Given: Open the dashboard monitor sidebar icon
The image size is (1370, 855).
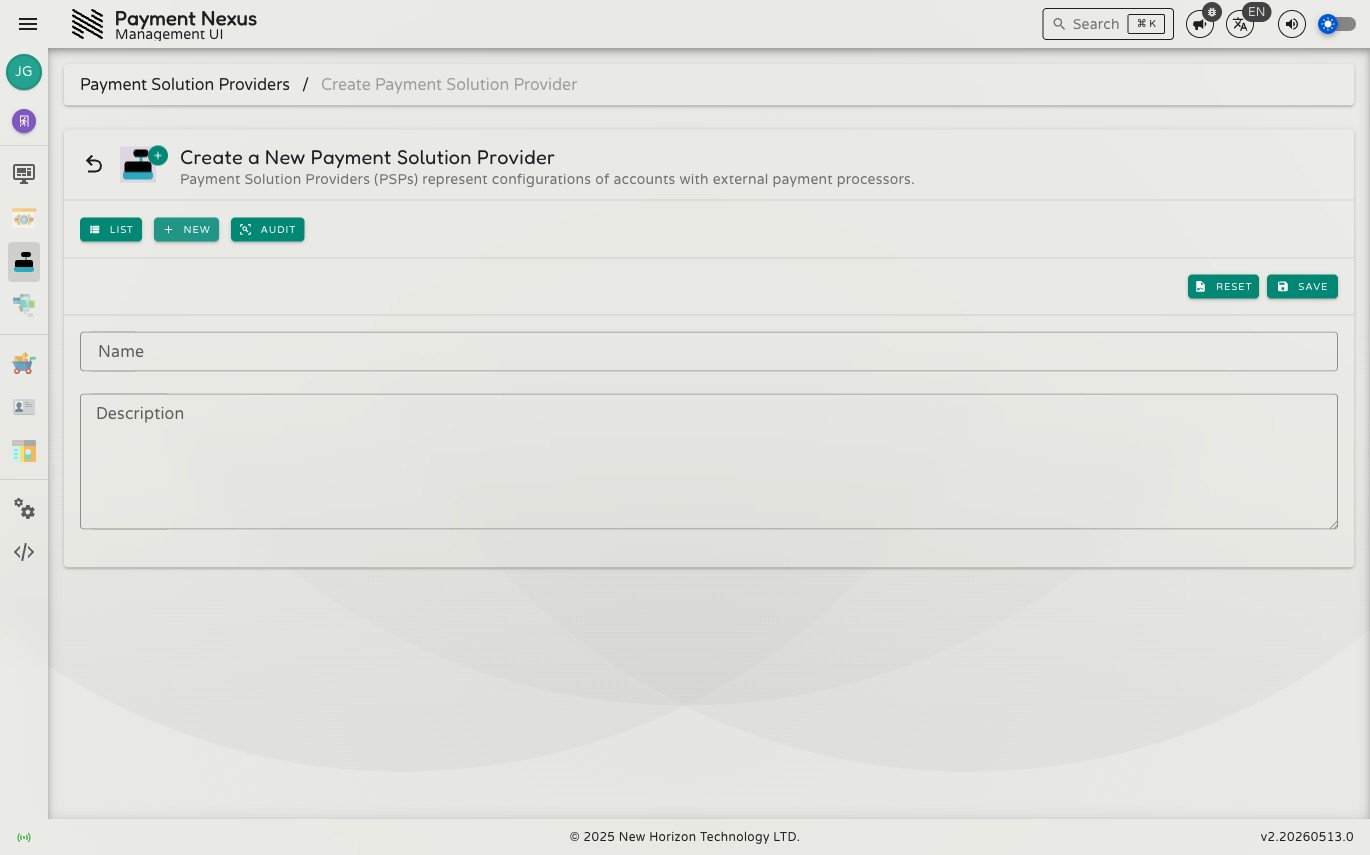Looking at the screenshot, I should pos(24,174).
